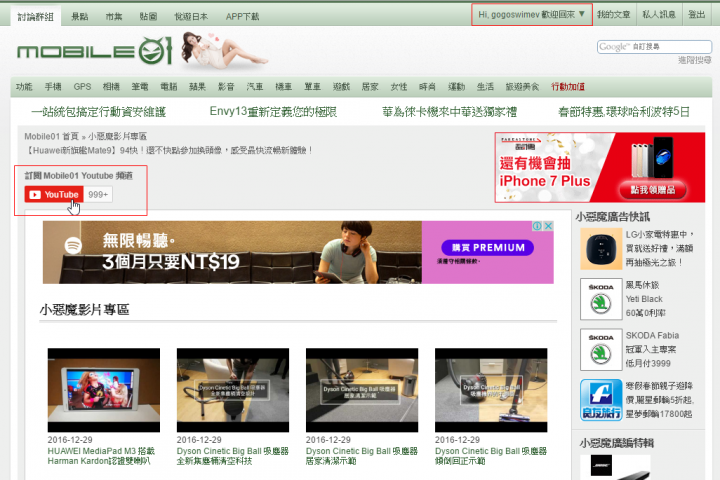Open the red 行動加值 menu

pos(568,87)
